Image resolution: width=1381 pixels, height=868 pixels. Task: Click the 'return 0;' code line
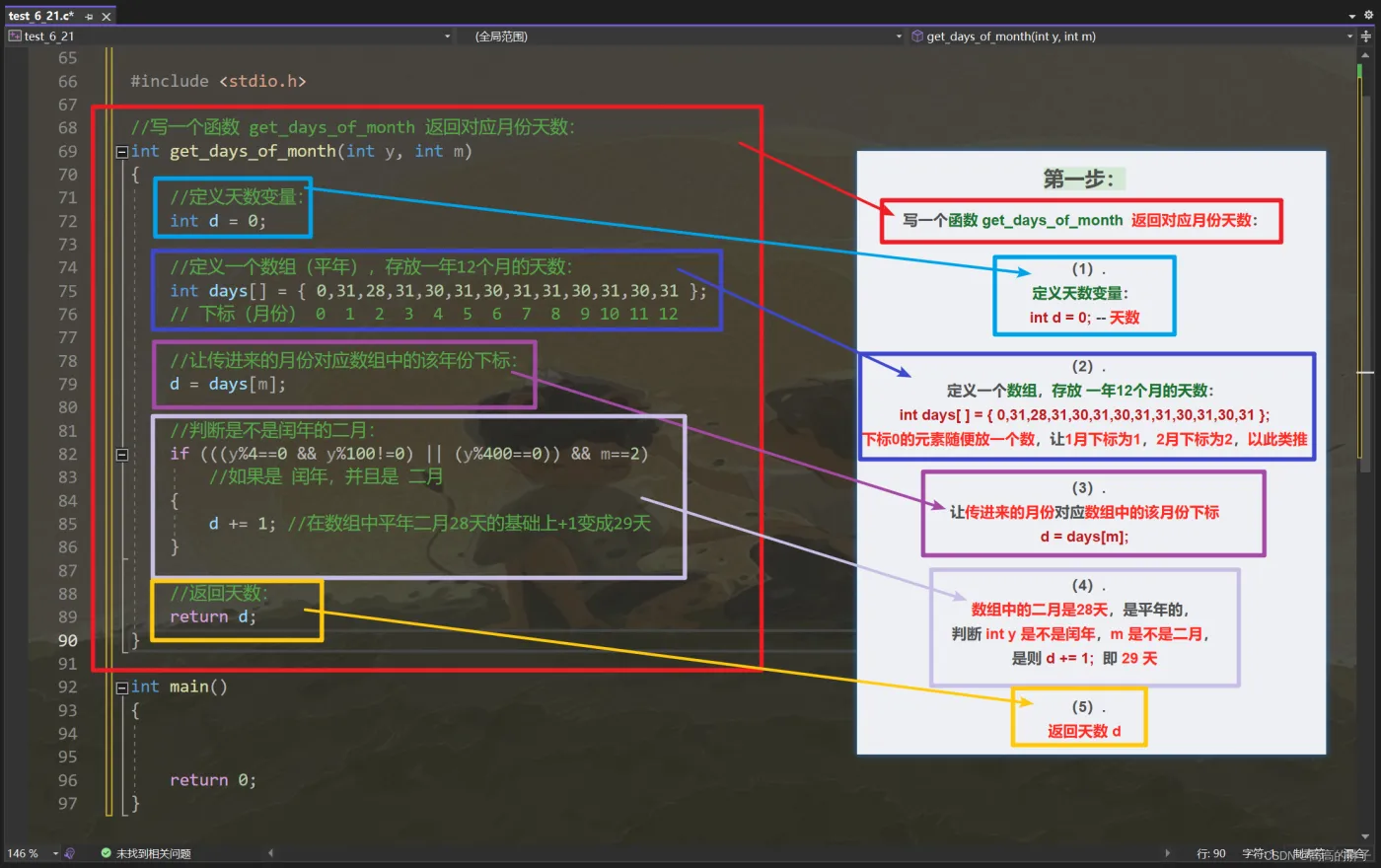click(x=213, y=780)
